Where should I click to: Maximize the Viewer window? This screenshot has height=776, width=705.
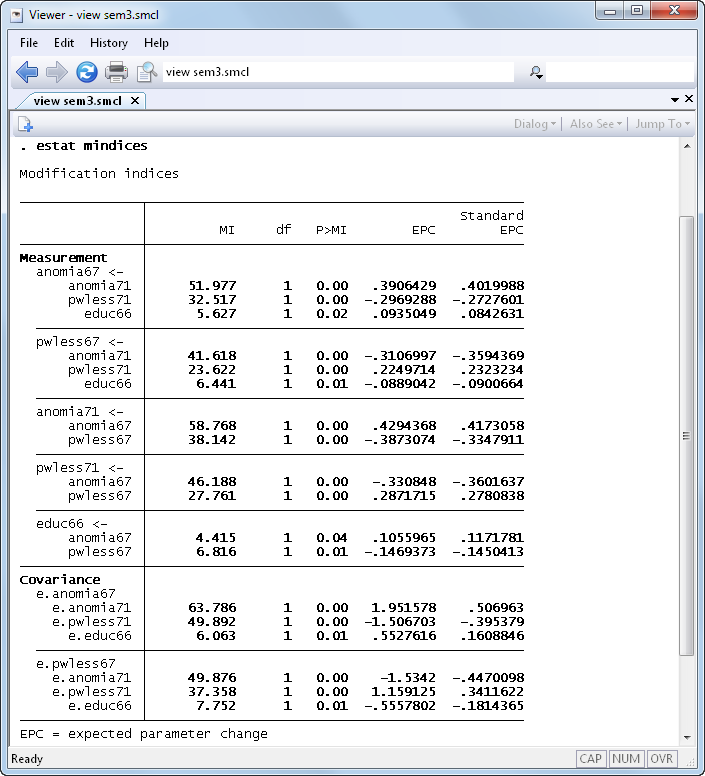point(637,11)
